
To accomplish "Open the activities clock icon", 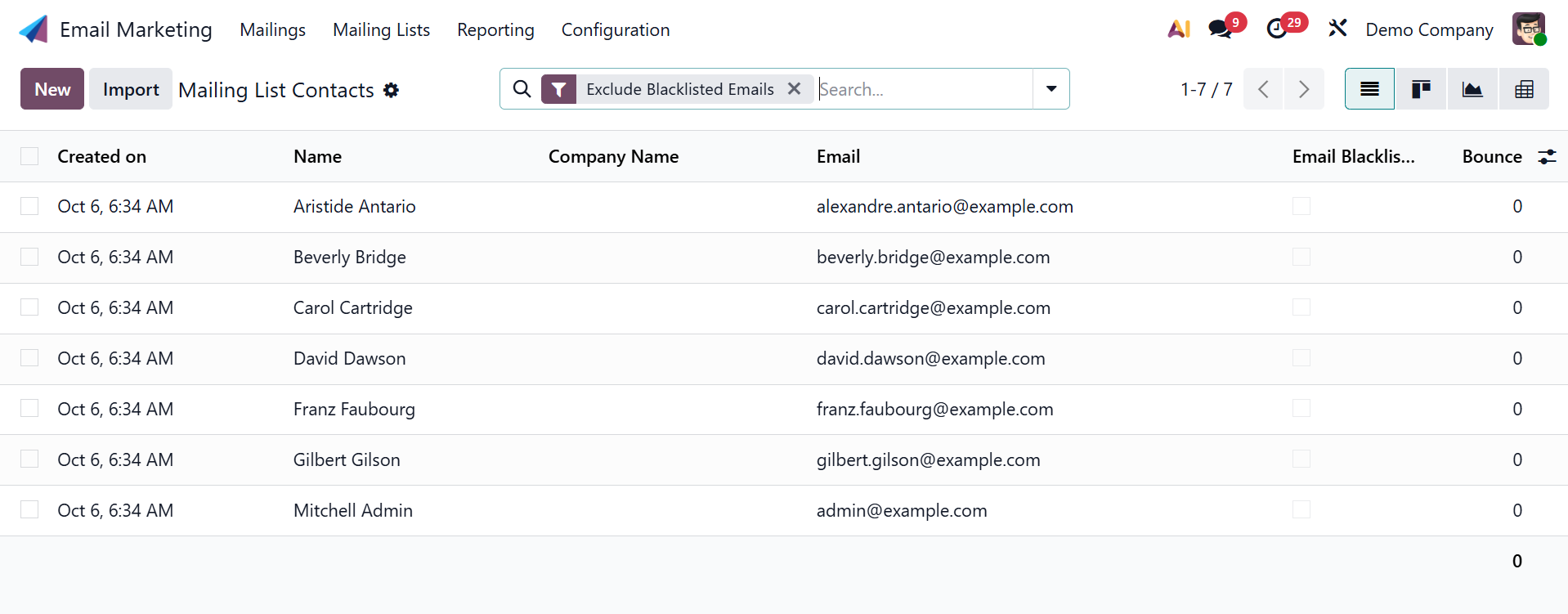I will [x=1277, y=29].
